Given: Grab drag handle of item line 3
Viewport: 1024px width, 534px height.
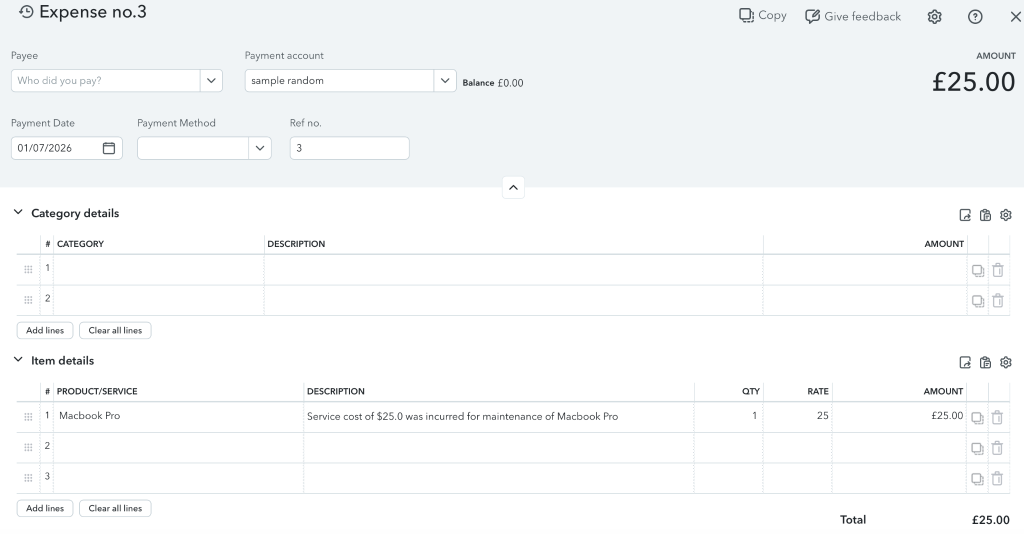Looking at the screenshot, I should (28, 478).
